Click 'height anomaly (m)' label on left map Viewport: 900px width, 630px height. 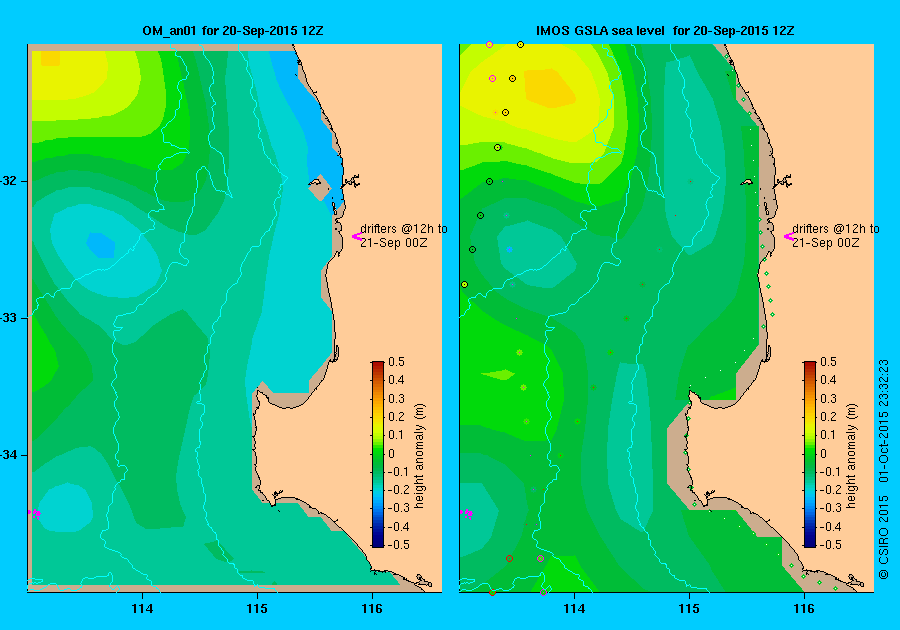coord(420,455)
